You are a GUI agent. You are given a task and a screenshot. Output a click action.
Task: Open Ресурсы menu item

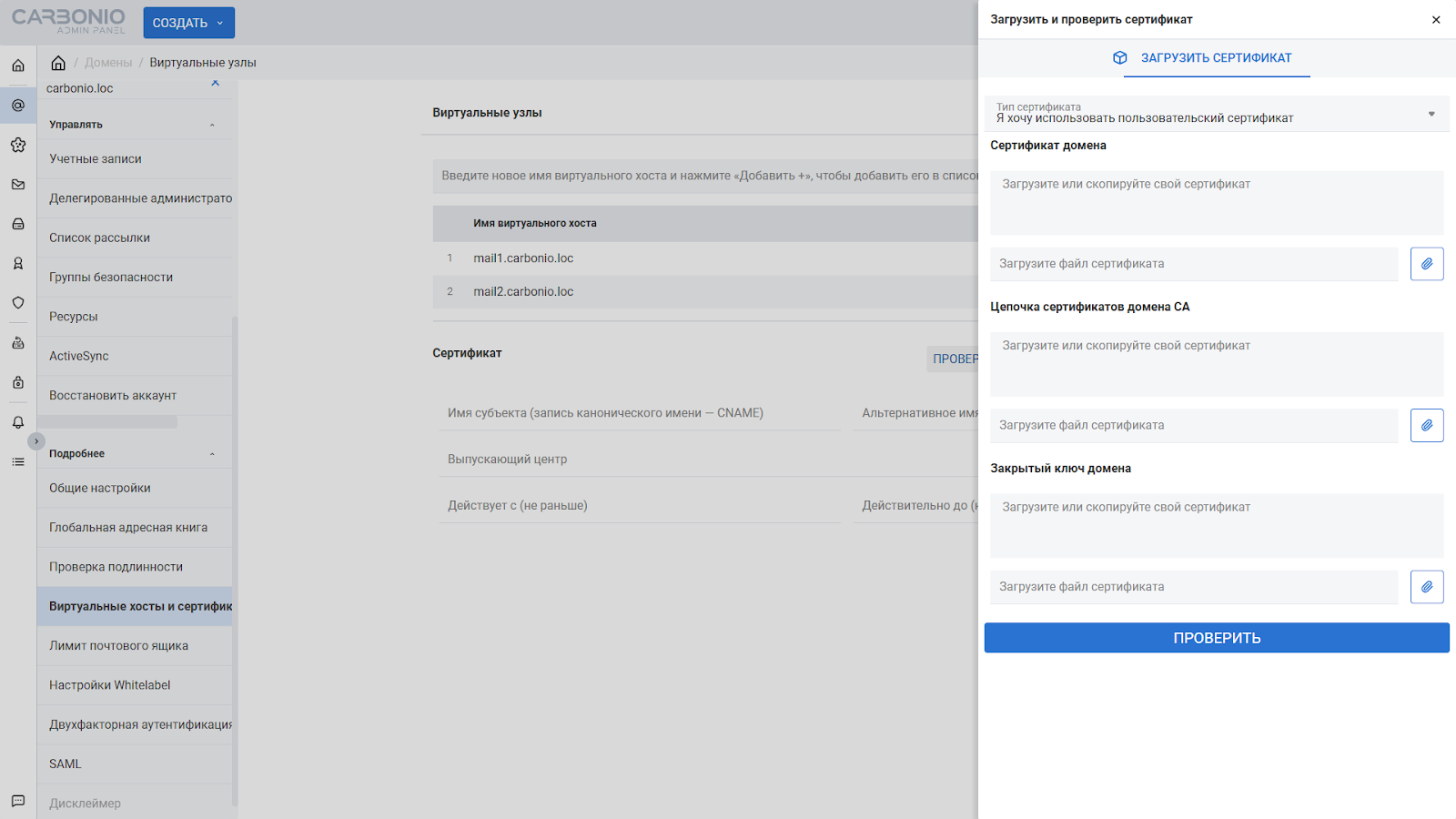135,317
